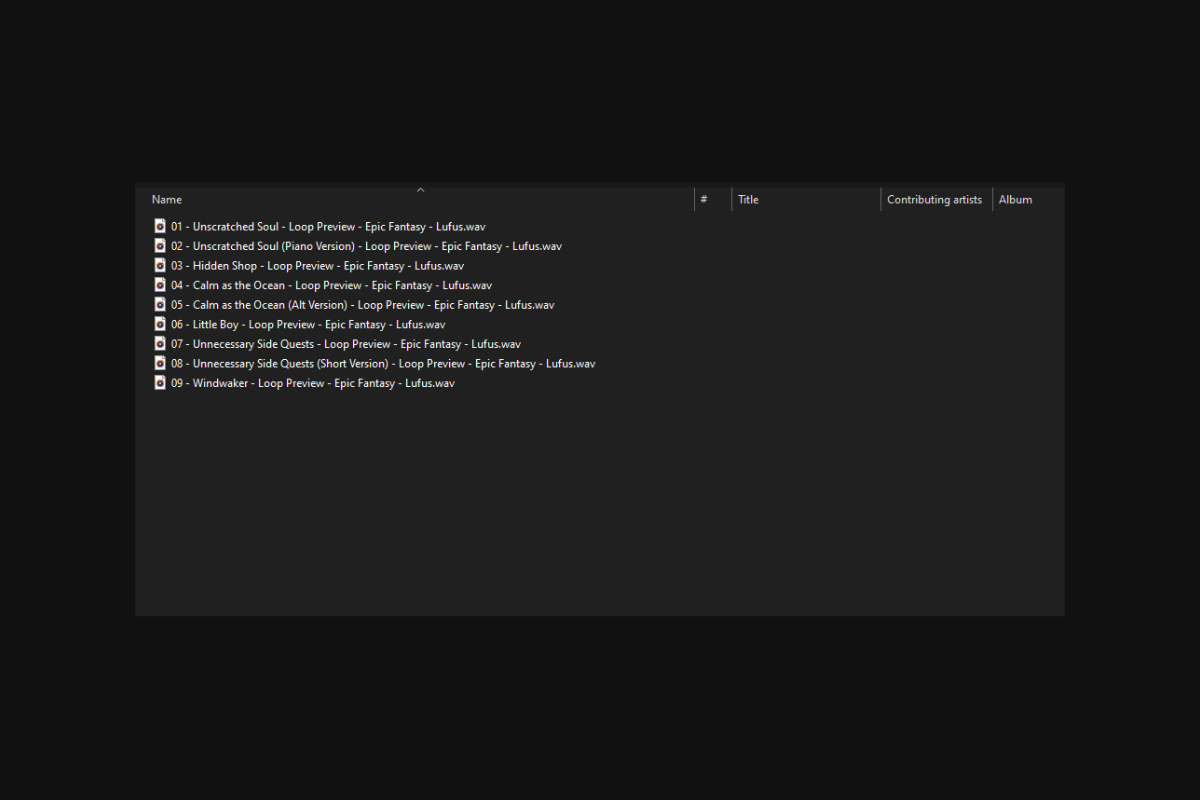
Task: Select the 06 - Little Boy file icon
Action: [x=159, y=324]
